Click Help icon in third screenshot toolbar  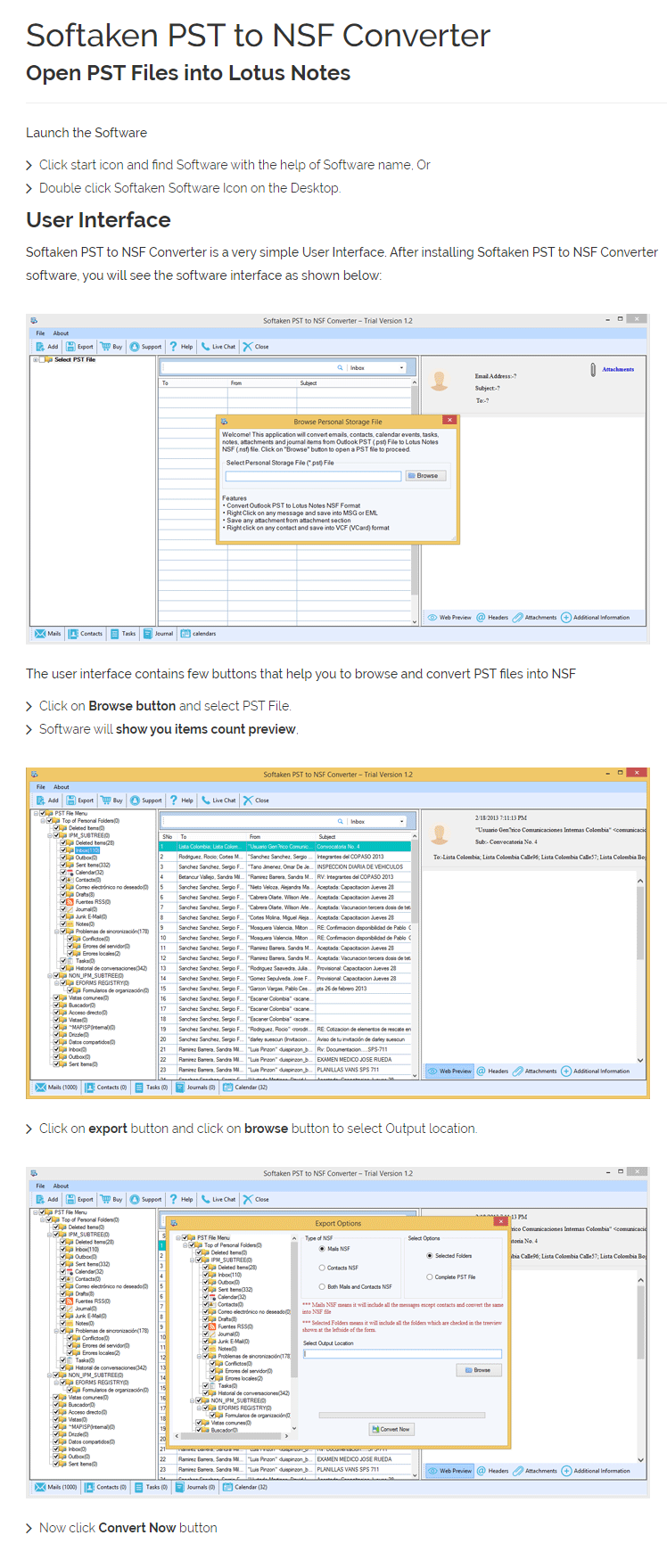point(174,1199)
